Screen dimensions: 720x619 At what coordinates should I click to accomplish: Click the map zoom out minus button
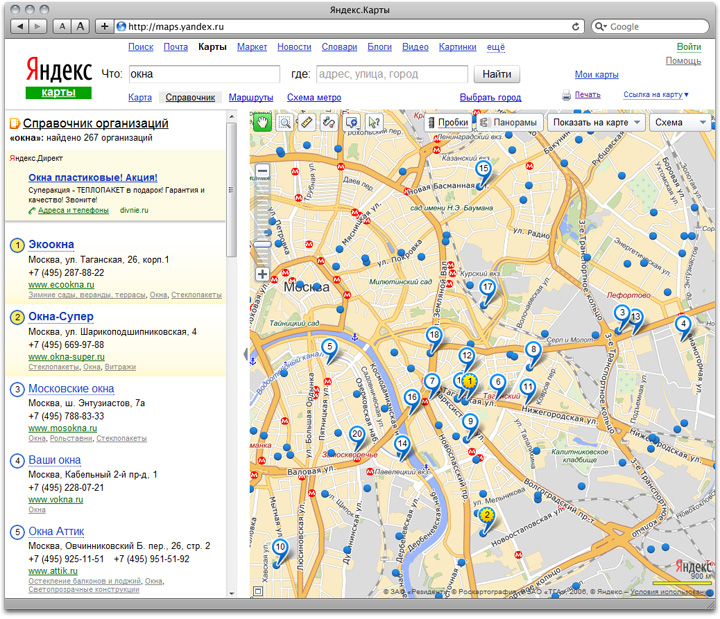coord(263,172)
